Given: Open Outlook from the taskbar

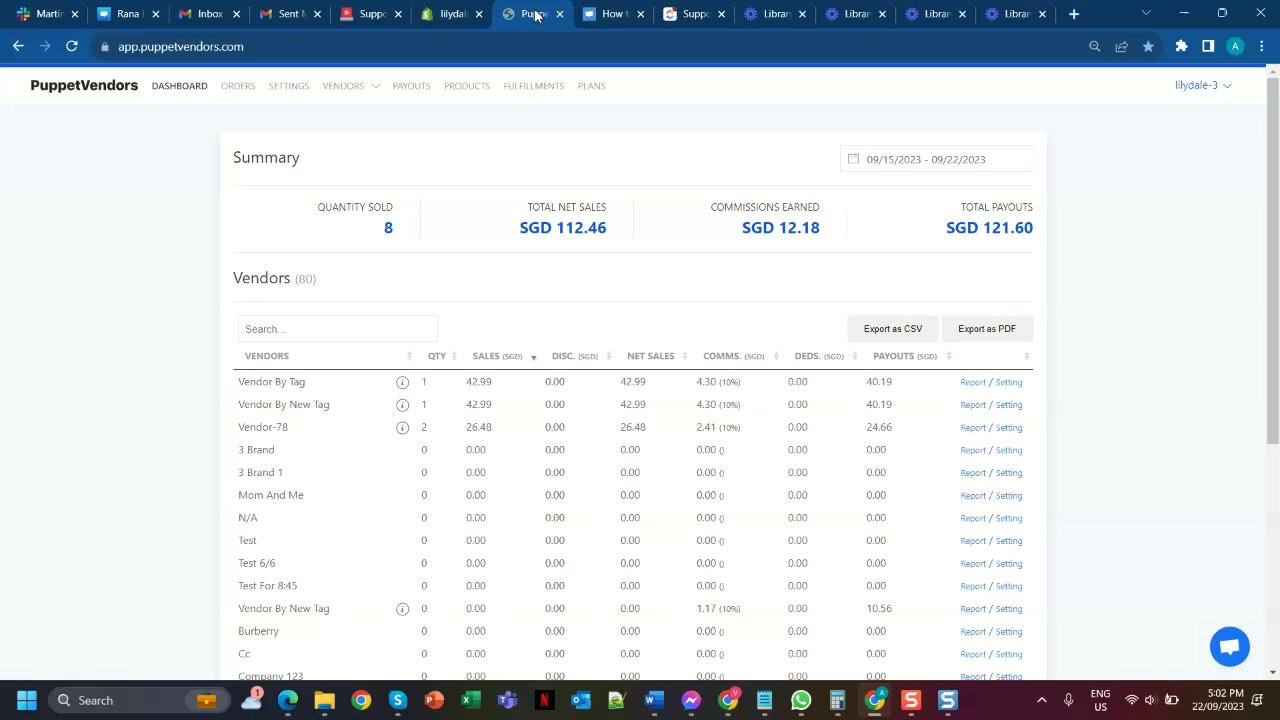Looking at the screenshot, I should point(581,700).
